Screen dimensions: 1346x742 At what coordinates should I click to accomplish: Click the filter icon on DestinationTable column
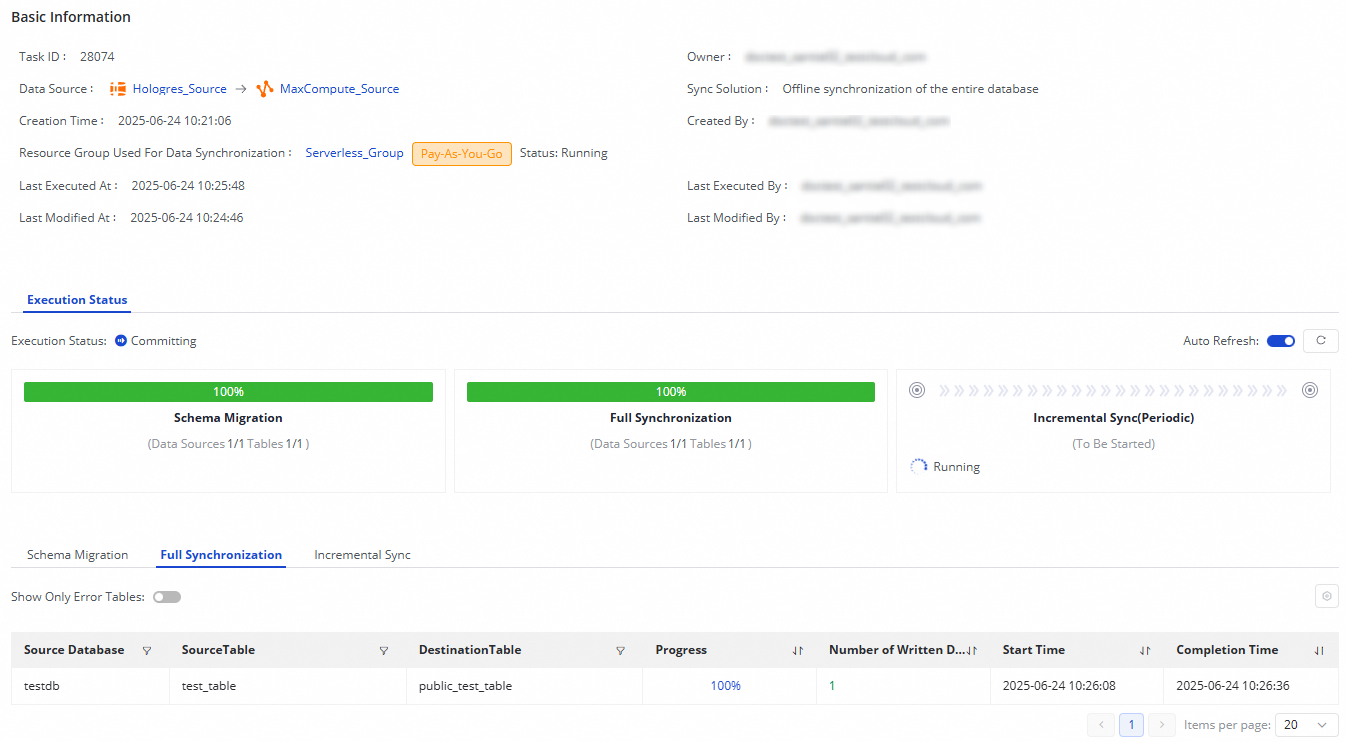tap(621, 650)
